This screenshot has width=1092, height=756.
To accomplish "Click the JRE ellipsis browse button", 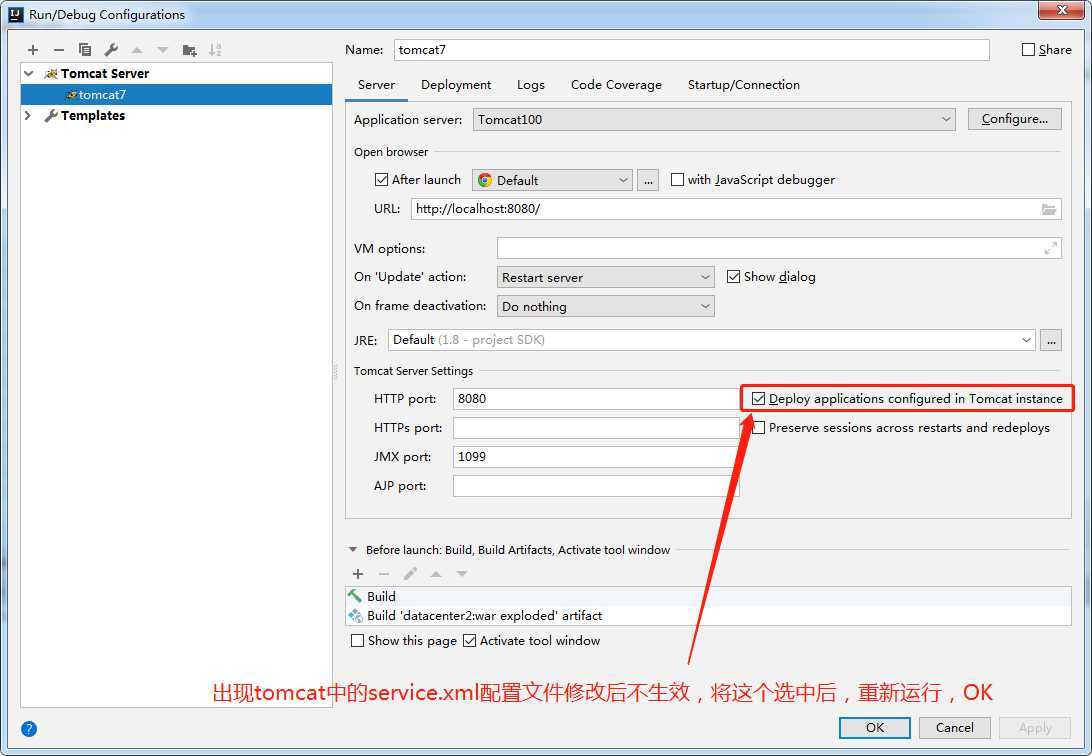I will click(x=1051, y=340).
